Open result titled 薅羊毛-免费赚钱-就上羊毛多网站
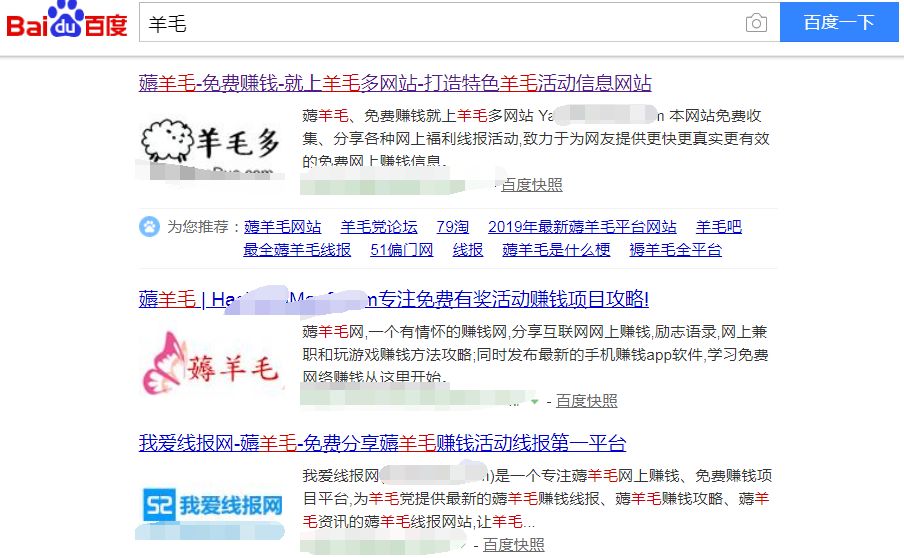This screenshot has height=558, width=904. (395, 84)
